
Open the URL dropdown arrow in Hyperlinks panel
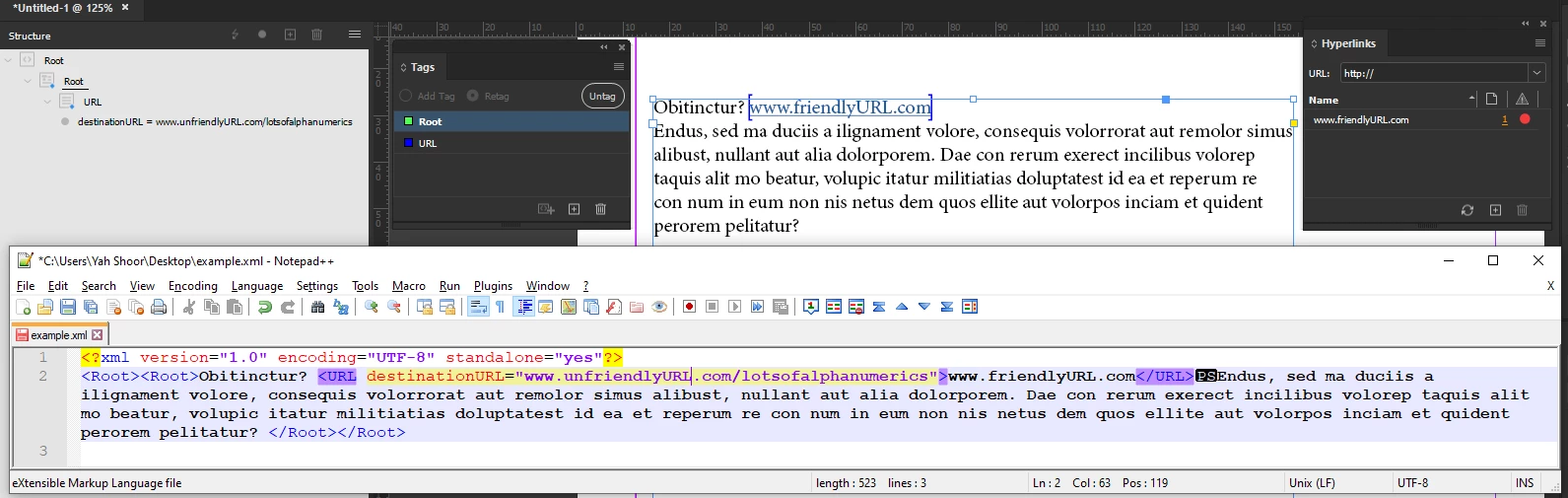[x=1536, y=73]
